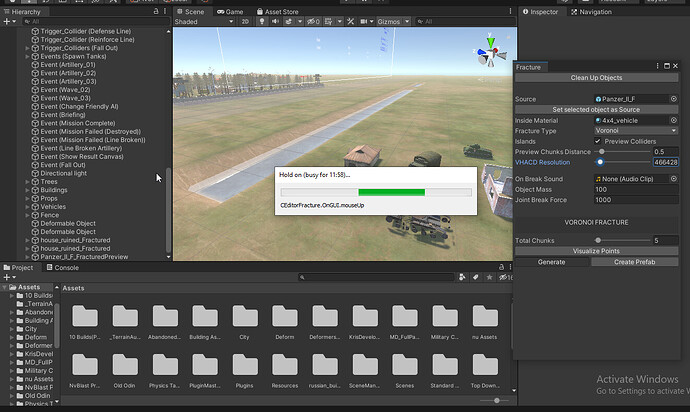Click the scene camera settings icon

click(x=364, y=22)
